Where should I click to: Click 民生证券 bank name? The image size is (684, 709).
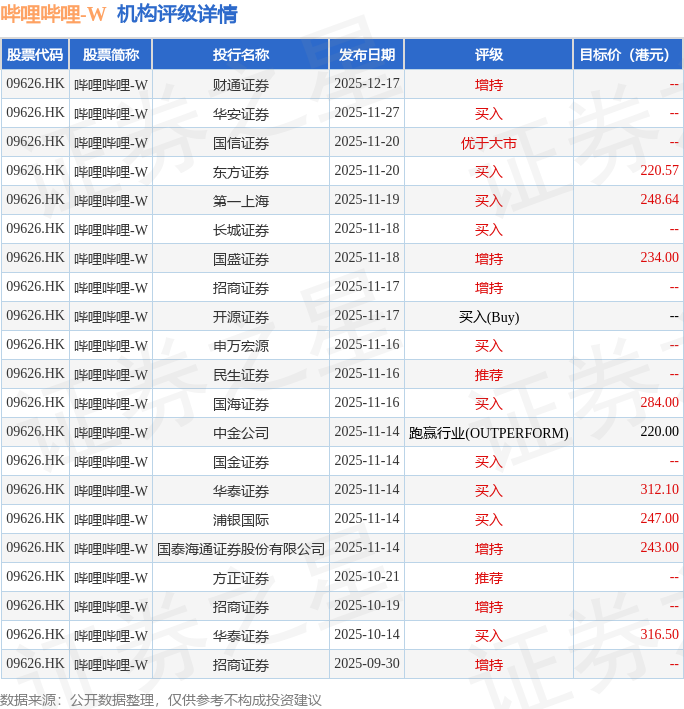click(241, 375)
